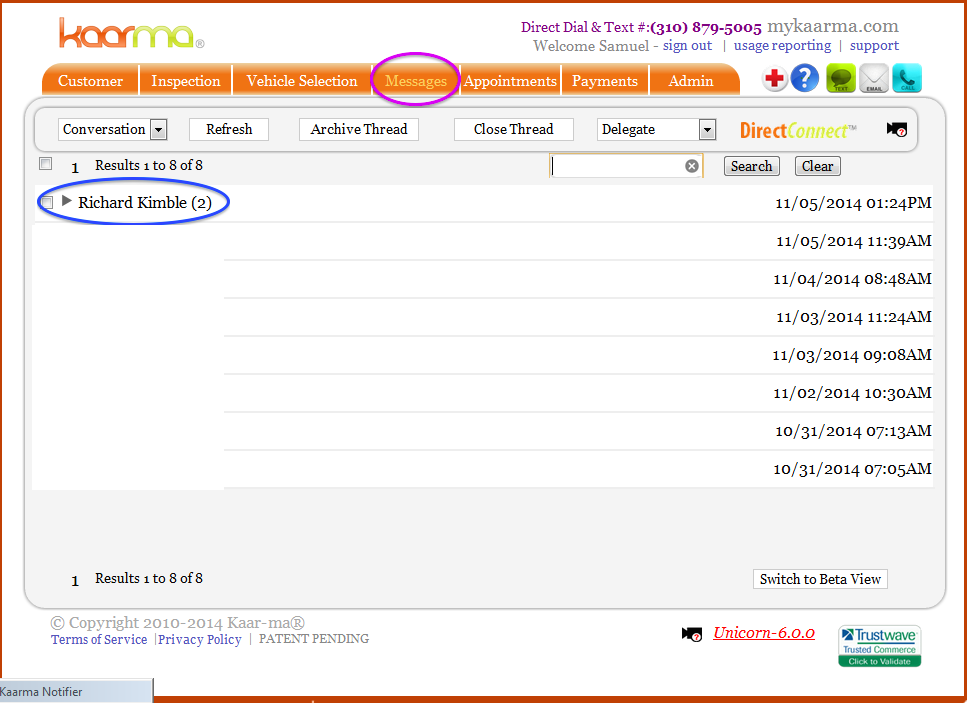The image size is (967, 703).
Task: Open the usage reporting link
Action: [782, 46]
